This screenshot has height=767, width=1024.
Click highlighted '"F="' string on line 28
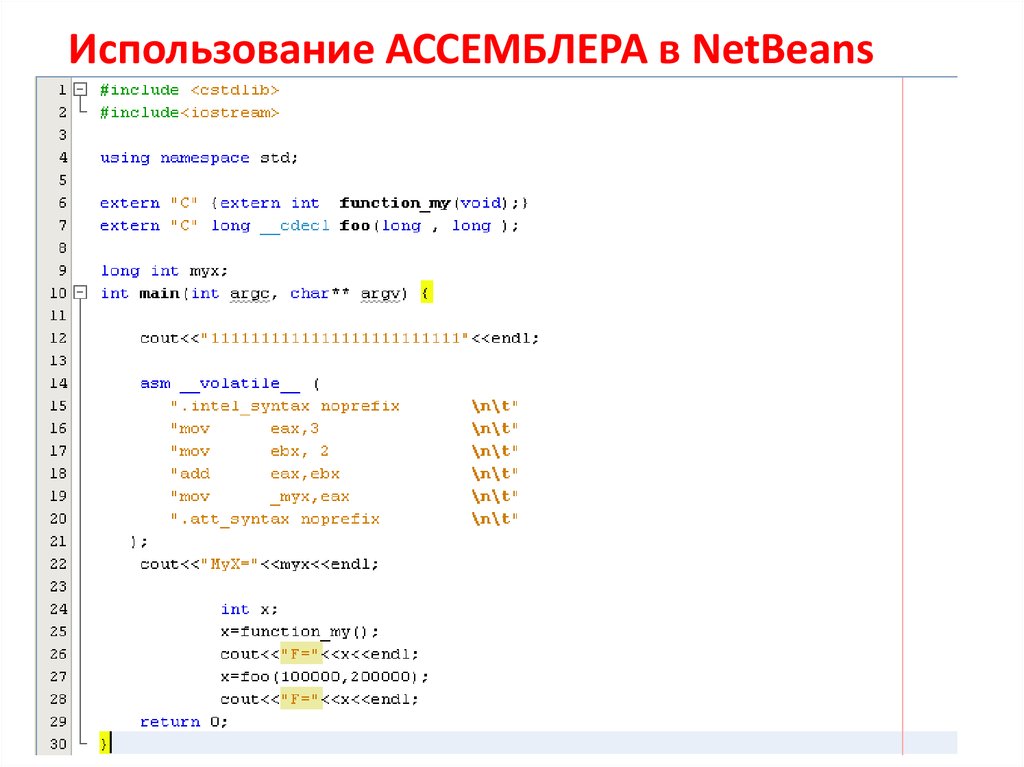(301, 699)
